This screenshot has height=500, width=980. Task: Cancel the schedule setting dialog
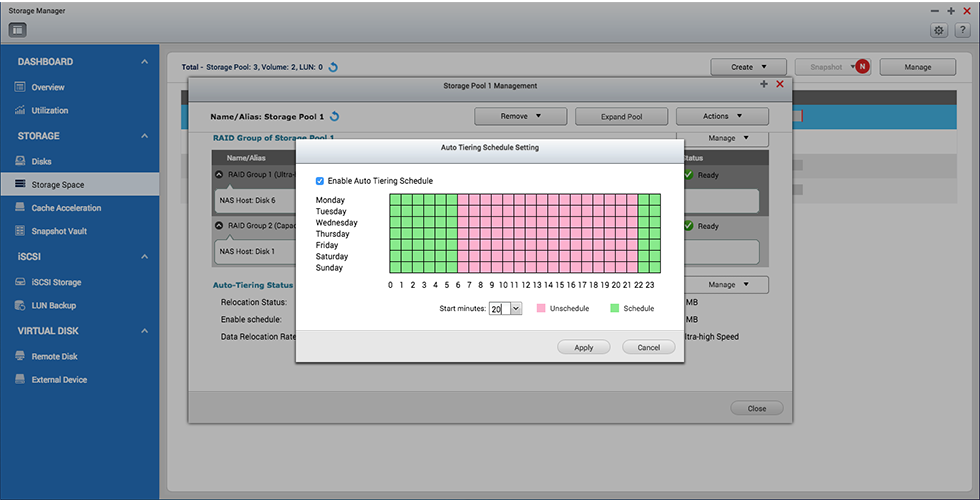[x=648, y=347]
